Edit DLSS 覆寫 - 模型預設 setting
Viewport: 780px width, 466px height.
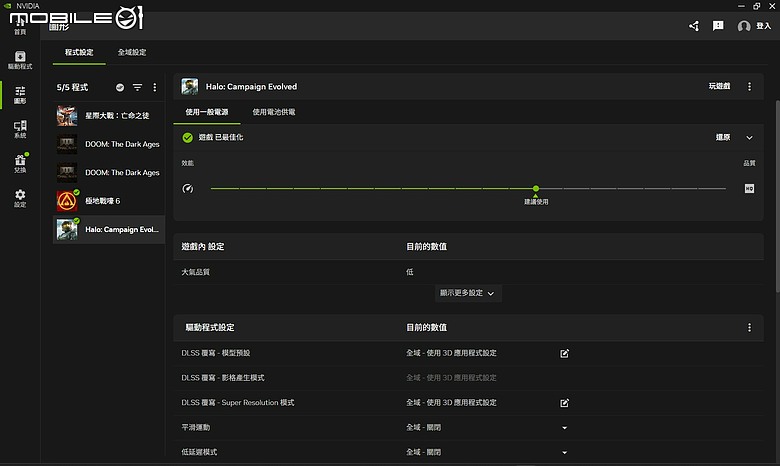click(x=564, y=354)
